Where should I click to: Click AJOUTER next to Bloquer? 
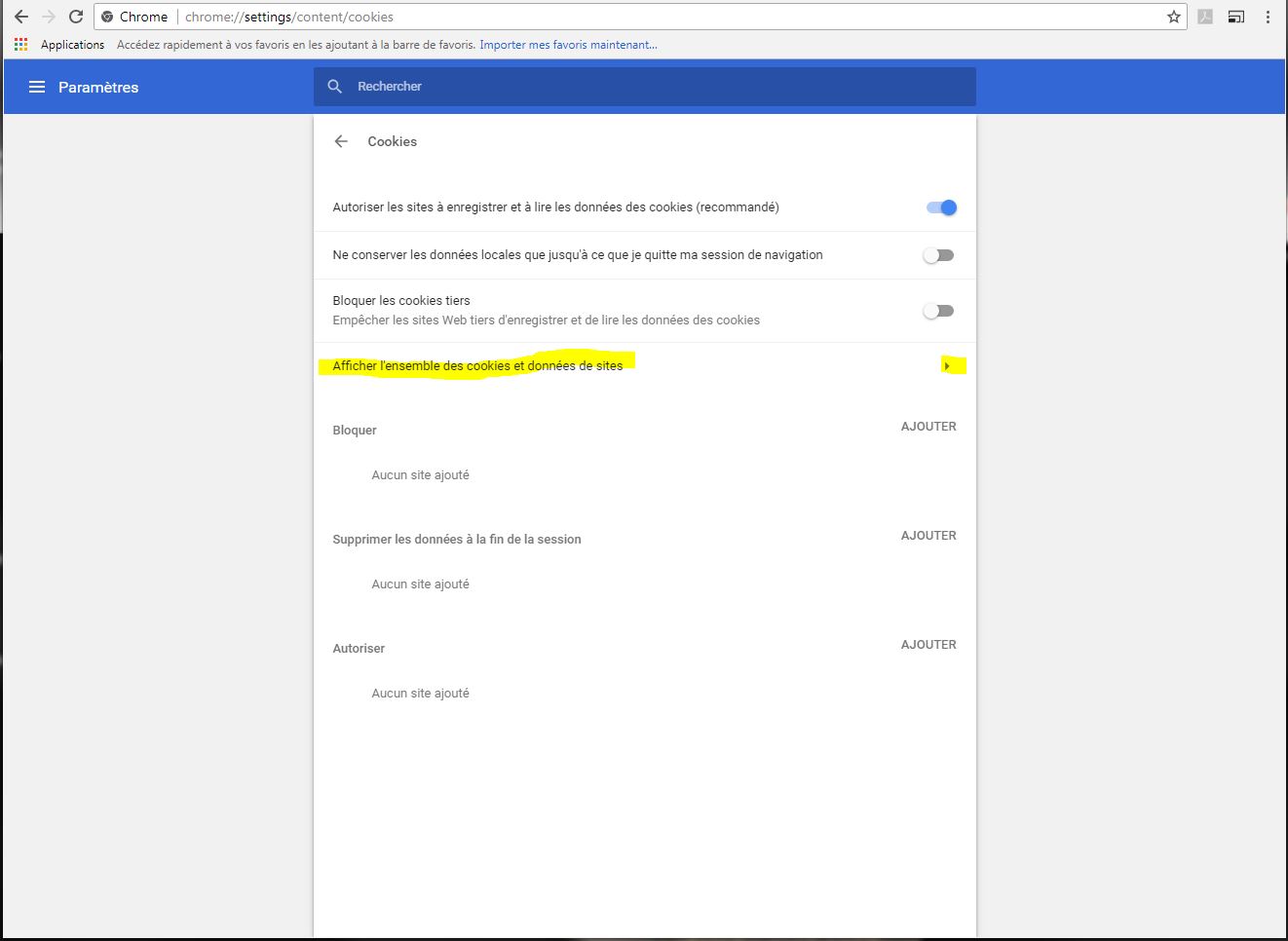click(x=928, y=427)
